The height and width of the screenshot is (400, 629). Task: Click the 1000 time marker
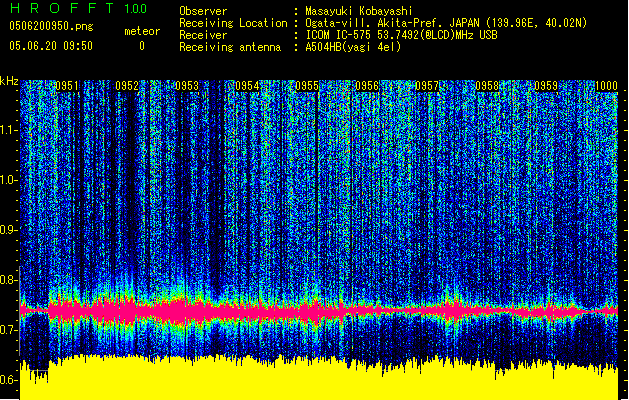pos(606,87)
